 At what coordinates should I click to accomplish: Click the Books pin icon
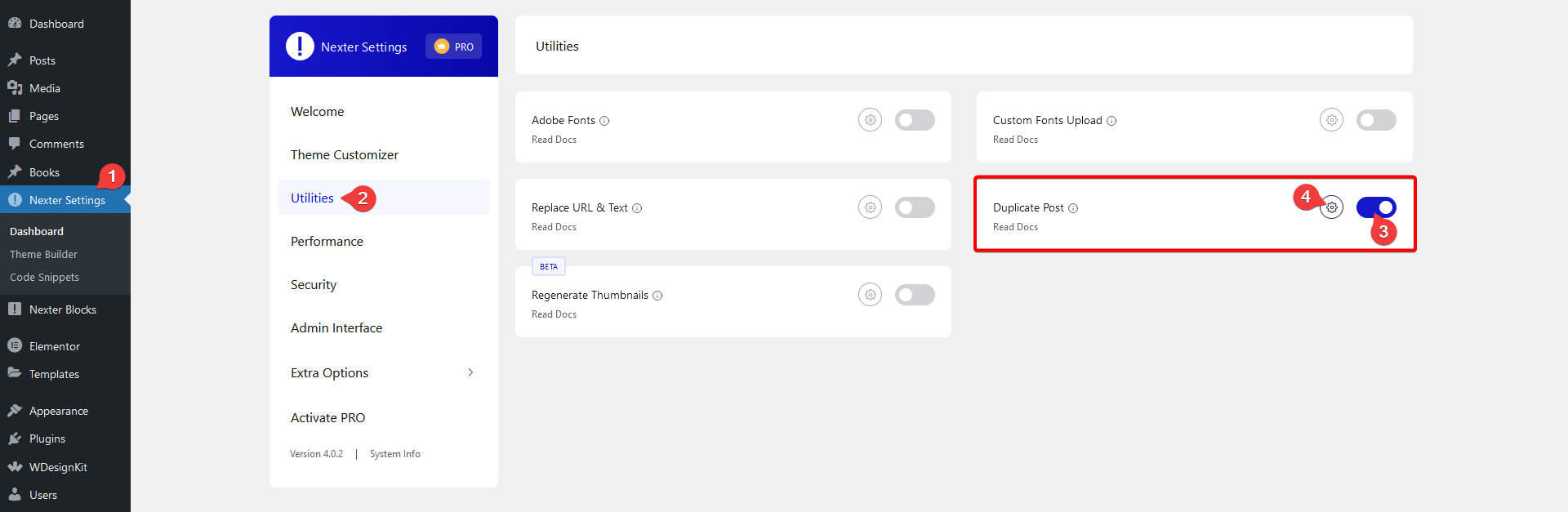click(x=15, y=171)
